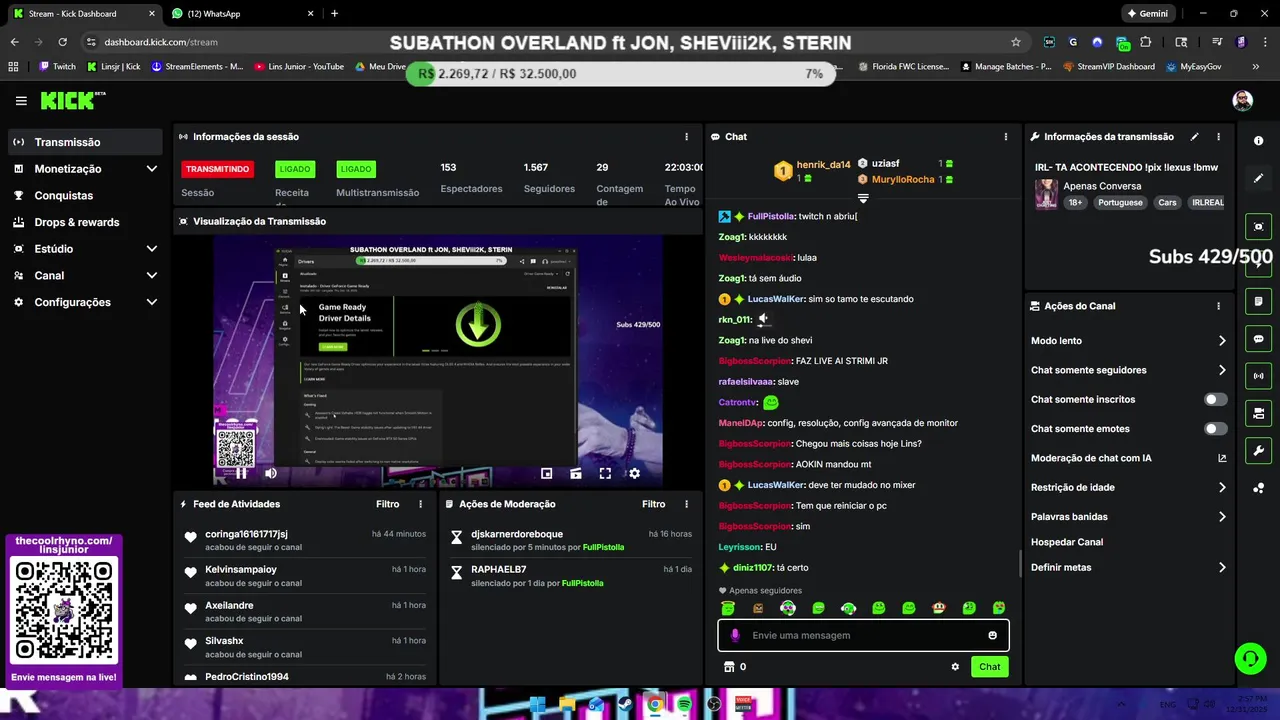Screen dimensions: 1280x720
Task: Open StreamVIP Dashboard bookmark
Action: (x=1109, y=67)
